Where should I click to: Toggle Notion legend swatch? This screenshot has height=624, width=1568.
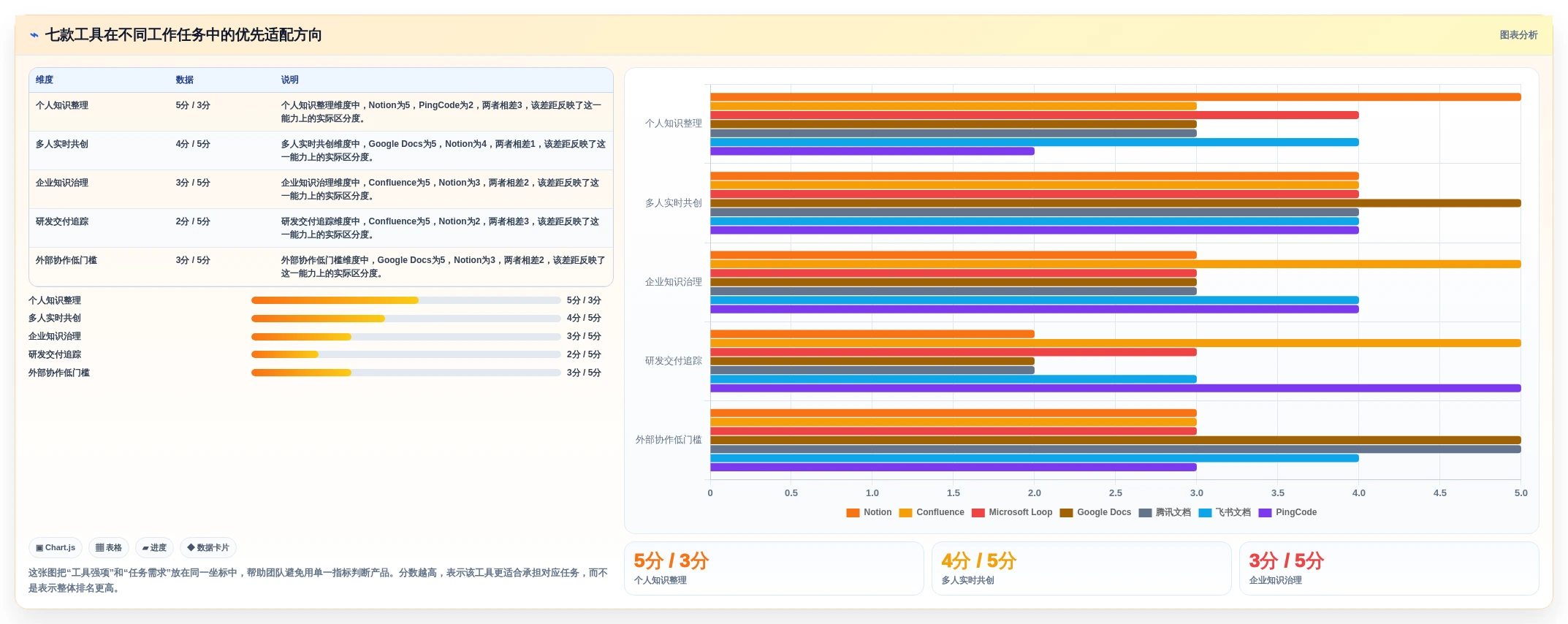coord(852,513)
